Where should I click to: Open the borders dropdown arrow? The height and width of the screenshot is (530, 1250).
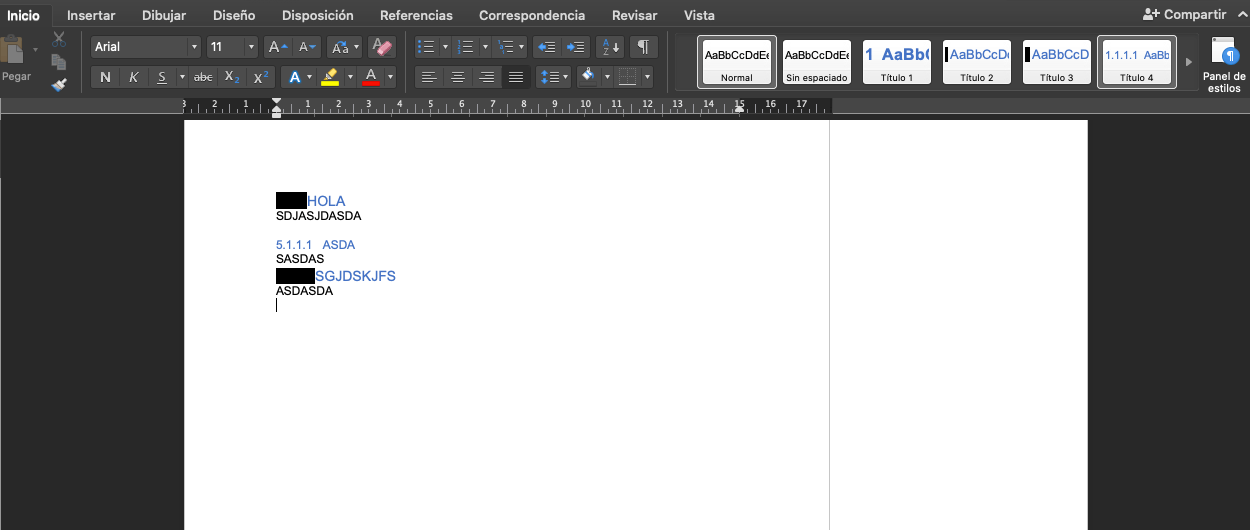coord(648,77)
